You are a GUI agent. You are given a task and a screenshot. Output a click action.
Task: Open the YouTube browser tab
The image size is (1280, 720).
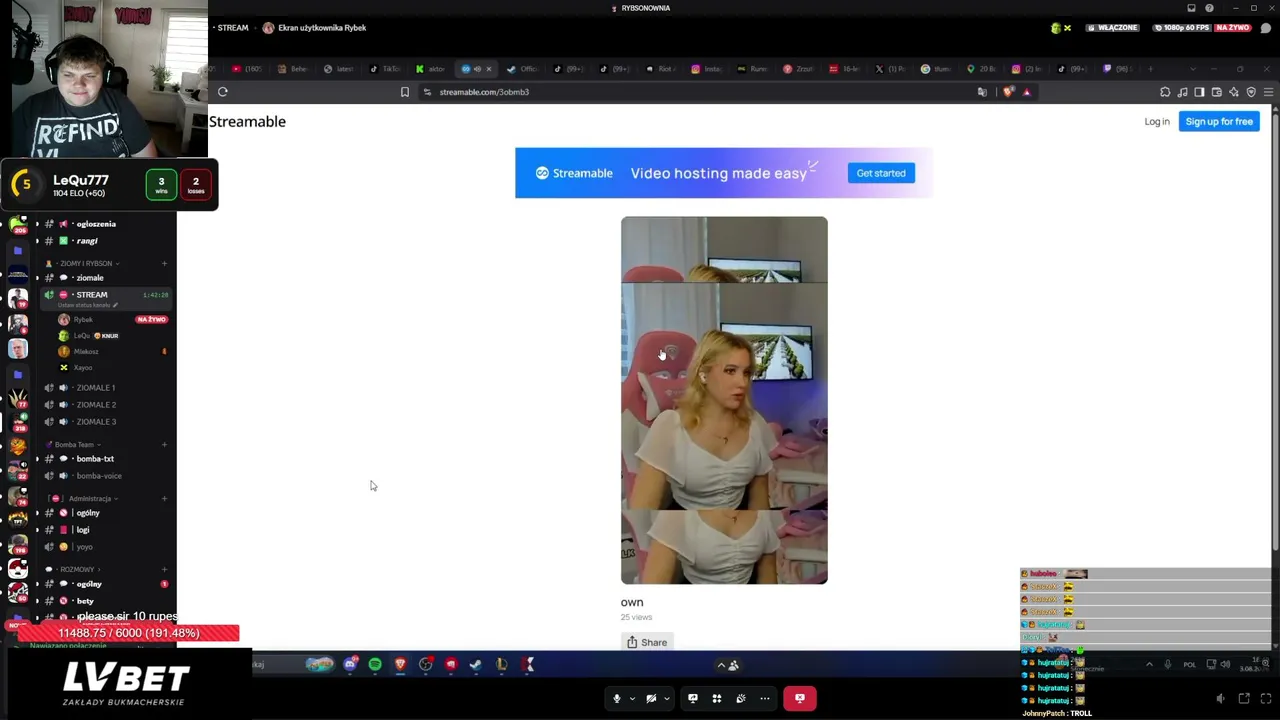point(246,69)
